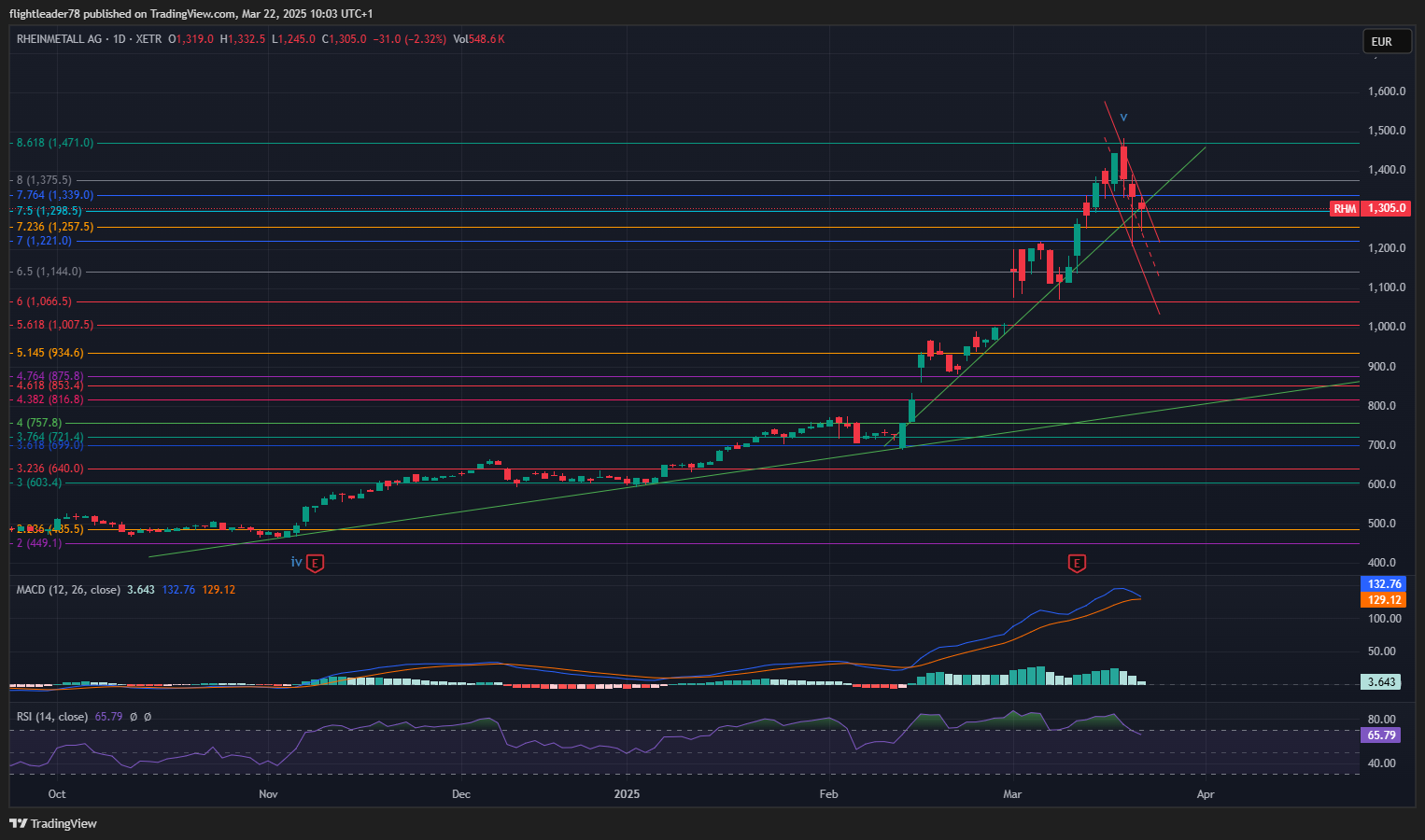Click the −31.0 (−2.32%) change value
Image resolution: width=1425 pixels, height=840 pixels.
[x=409, y=39]
